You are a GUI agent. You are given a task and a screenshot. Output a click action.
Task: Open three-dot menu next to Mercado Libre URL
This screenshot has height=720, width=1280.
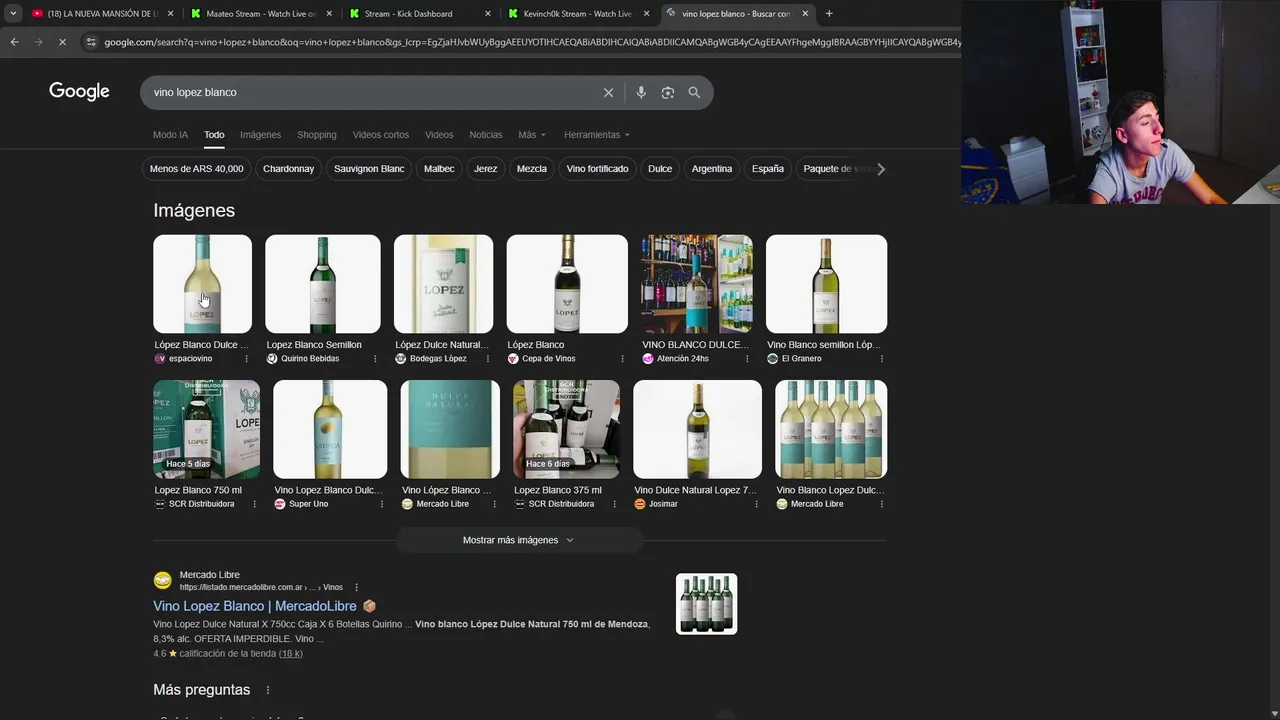pos(356,587)
